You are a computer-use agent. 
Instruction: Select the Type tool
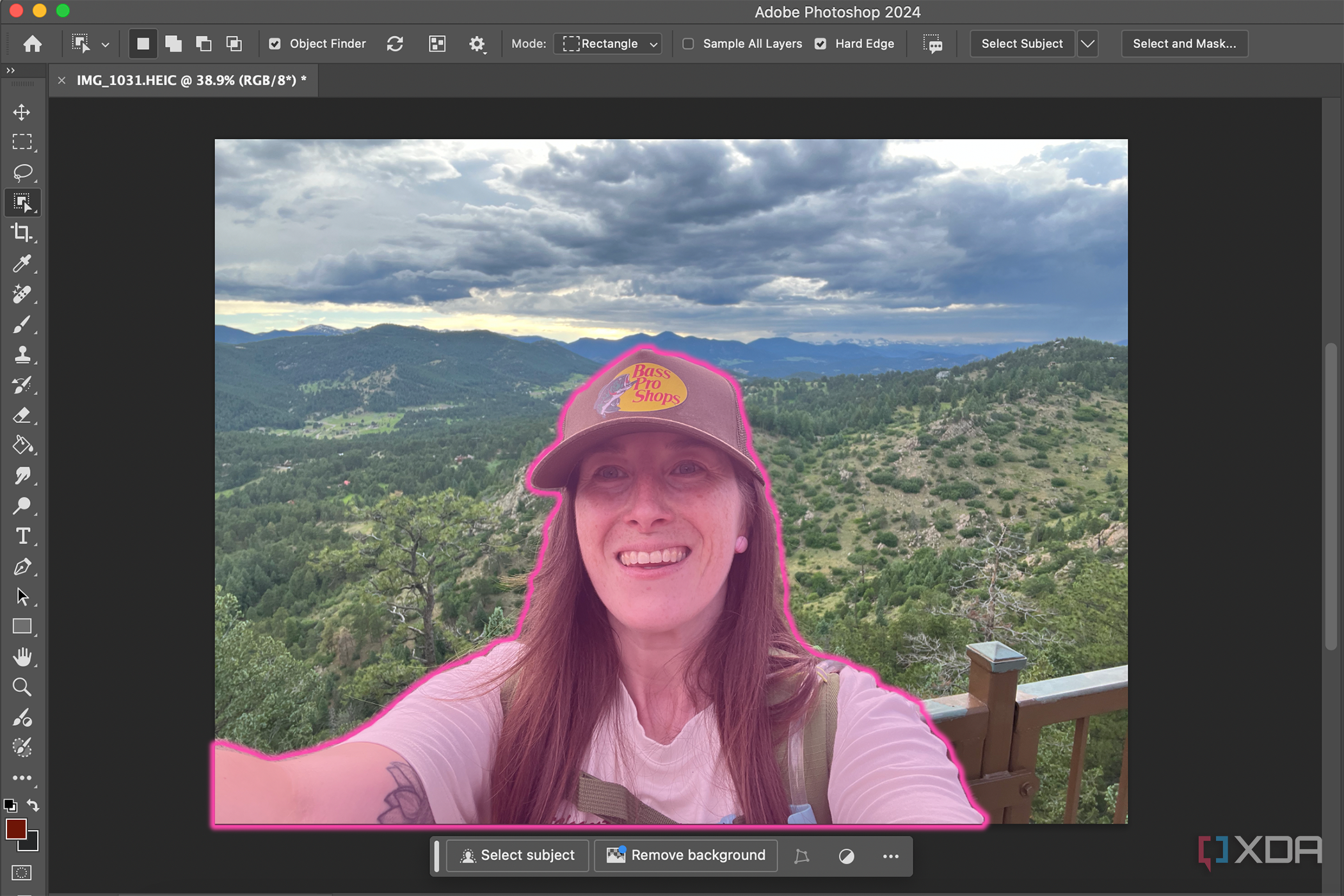22,536
